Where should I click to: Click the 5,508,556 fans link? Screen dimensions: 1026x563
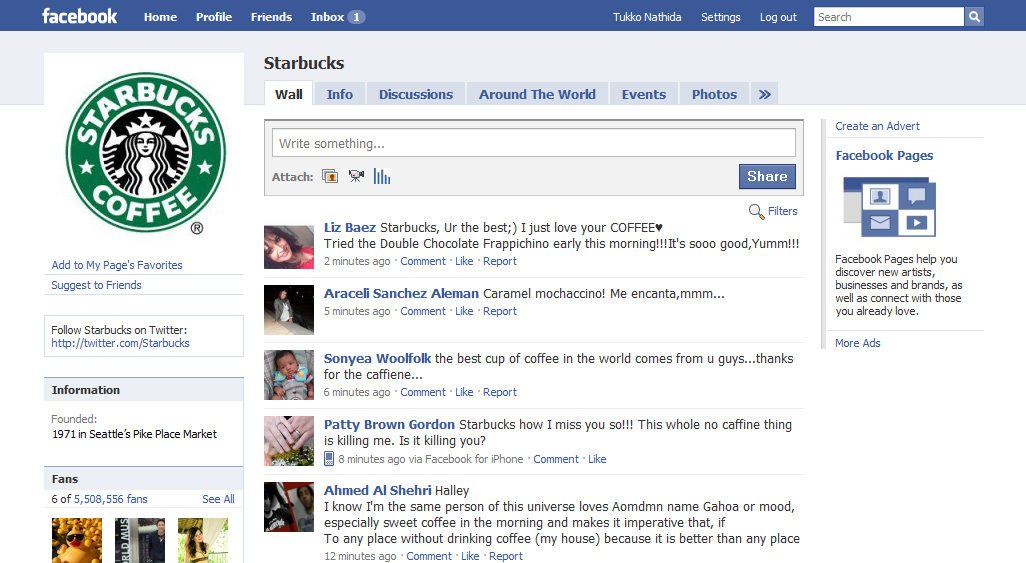click(111, 499)
